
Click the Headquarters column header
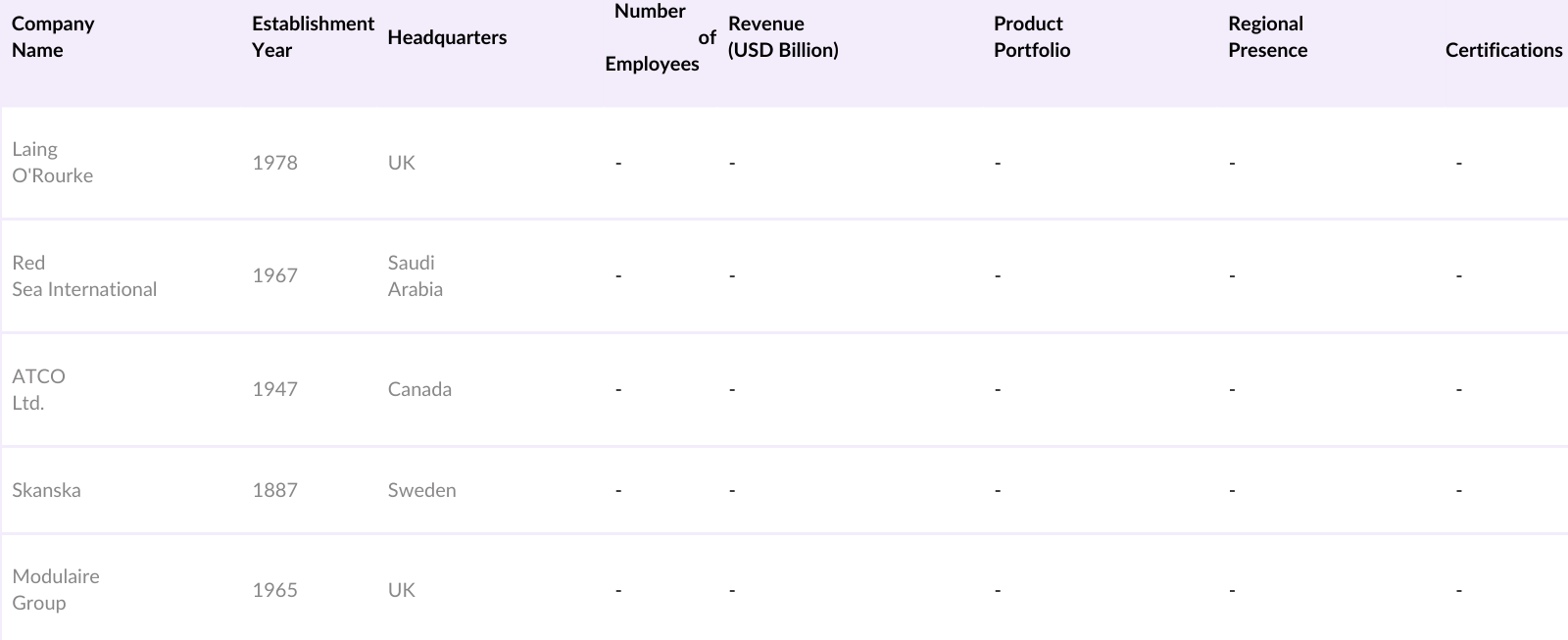[x=447, y=37]
